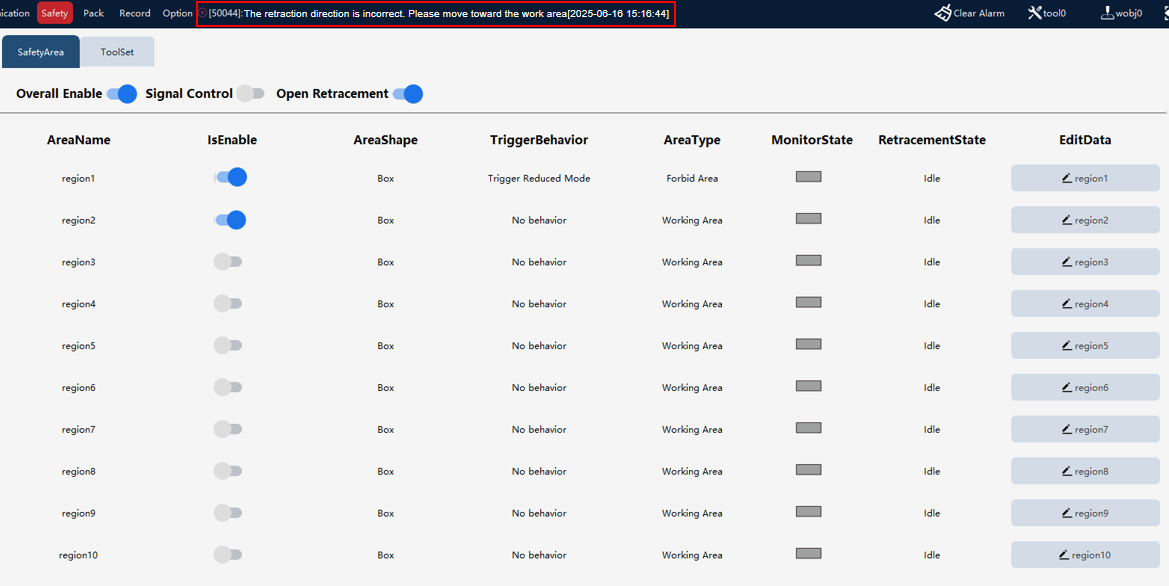
Task: Click the region1 area name
Action: [x=78, y=178]
